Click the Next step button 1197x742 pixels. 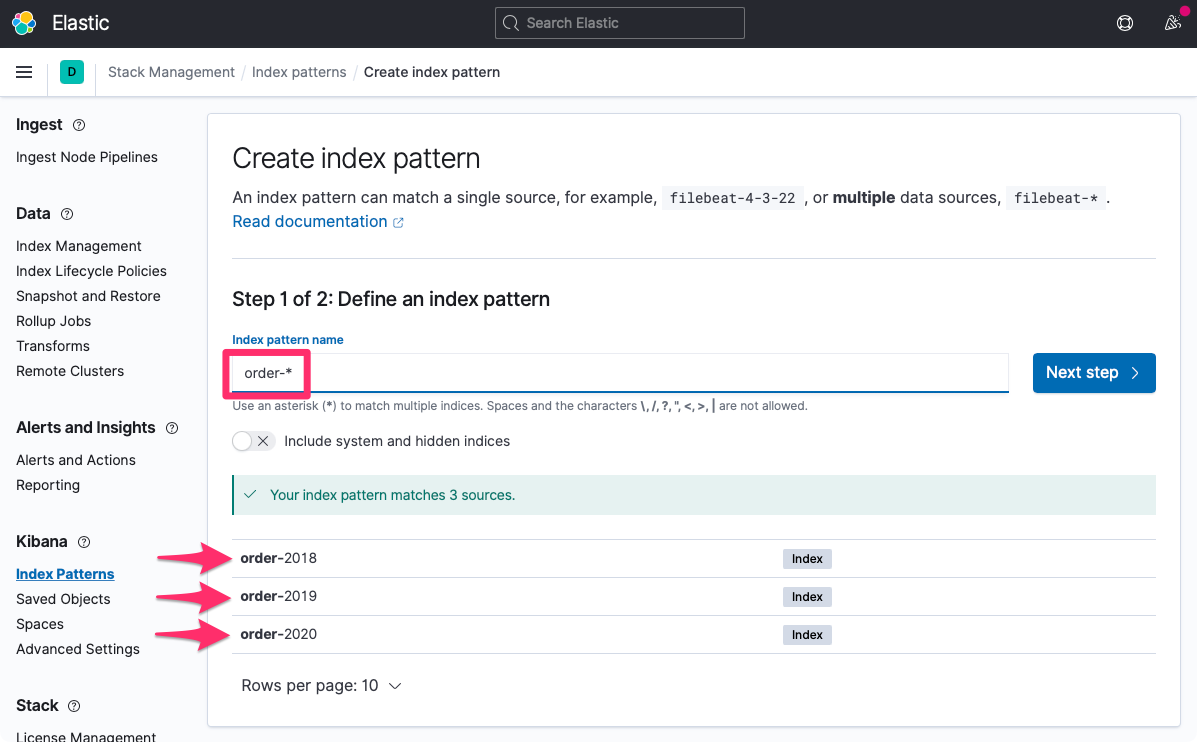click(1093, 373)
